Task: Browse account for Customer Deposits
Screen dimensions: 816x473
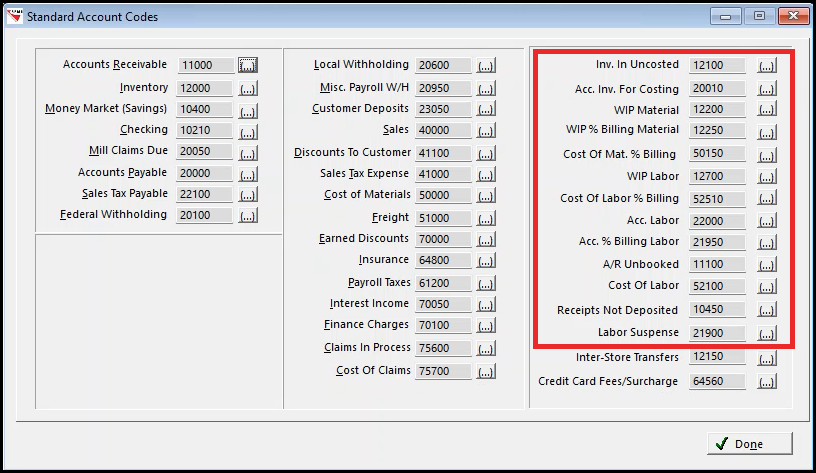Action: pos(486,109)
